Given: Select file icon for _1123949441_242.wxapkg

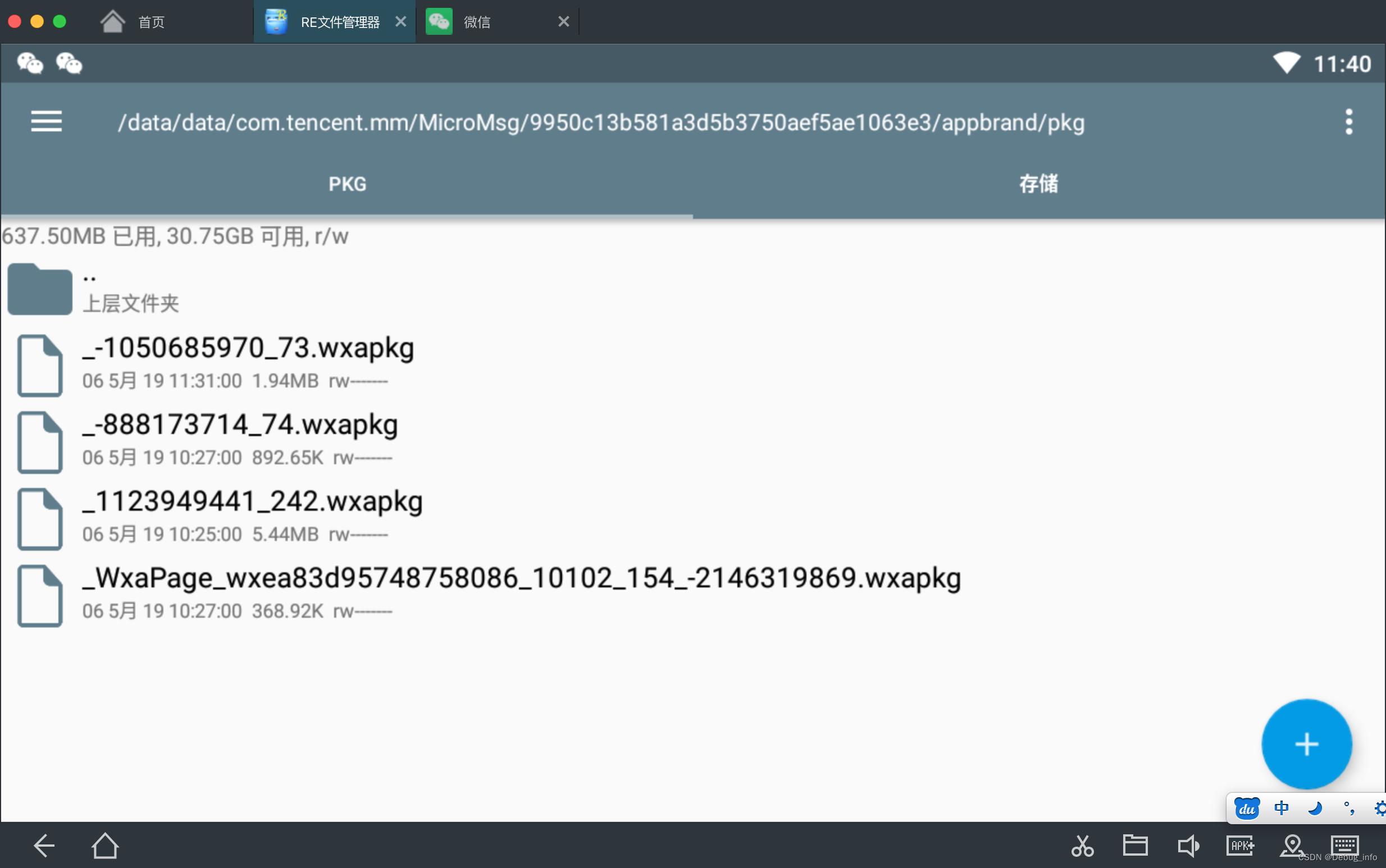Looking at the screenshot, I should click(x=40, y=519).
